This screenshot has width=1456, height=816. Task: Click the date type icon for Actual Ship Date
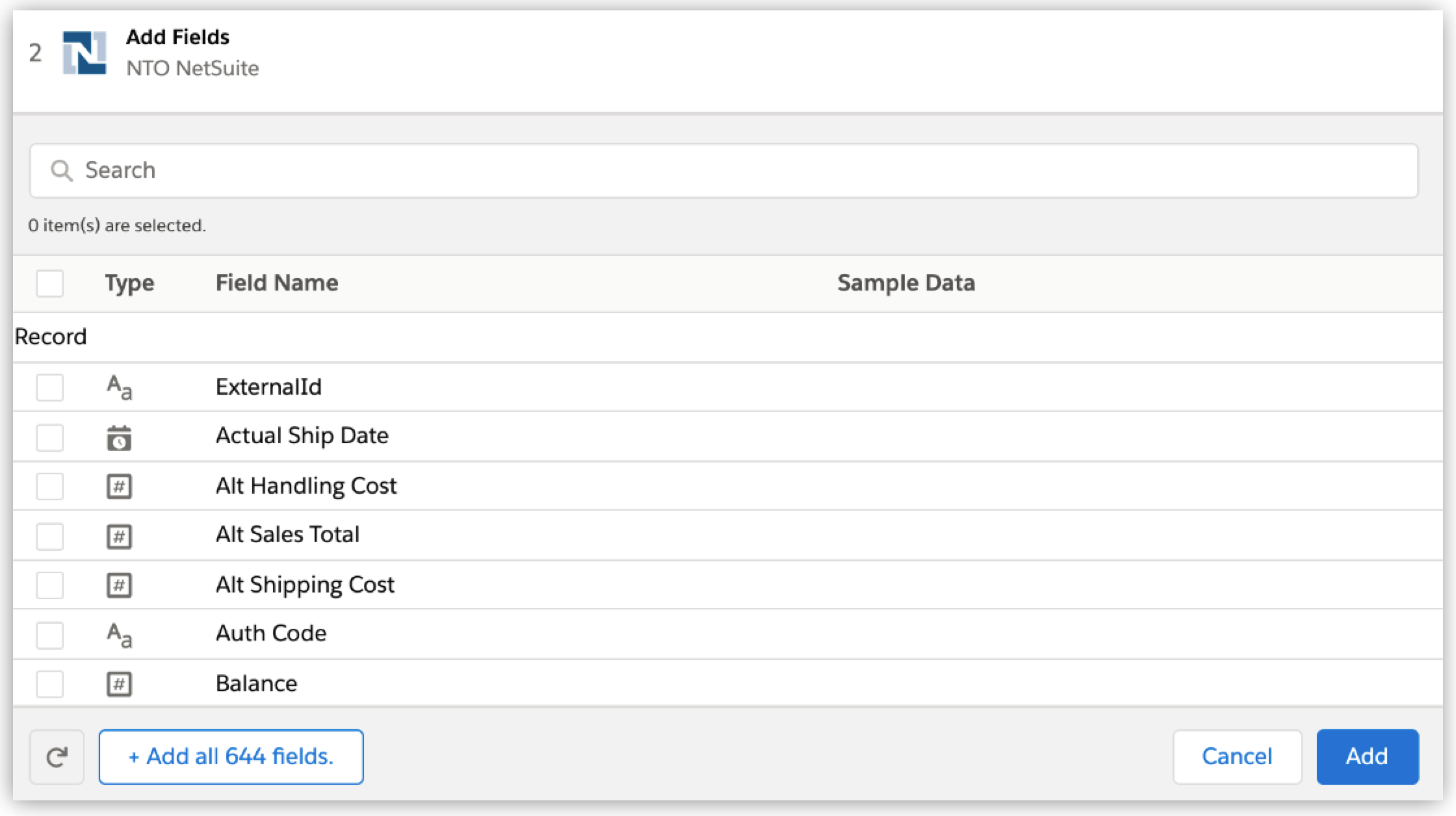pos(119,437)
